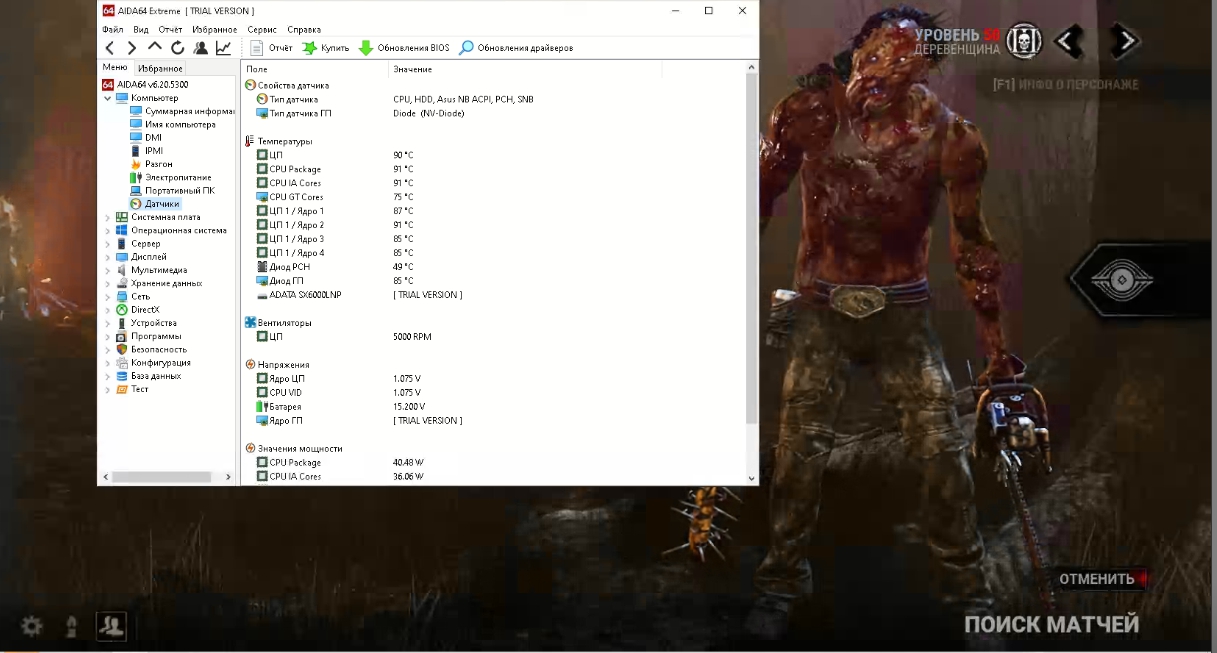Refresh the sensor page with the circular arrow
Screen dimensions: 1217x653
point(178,47)
